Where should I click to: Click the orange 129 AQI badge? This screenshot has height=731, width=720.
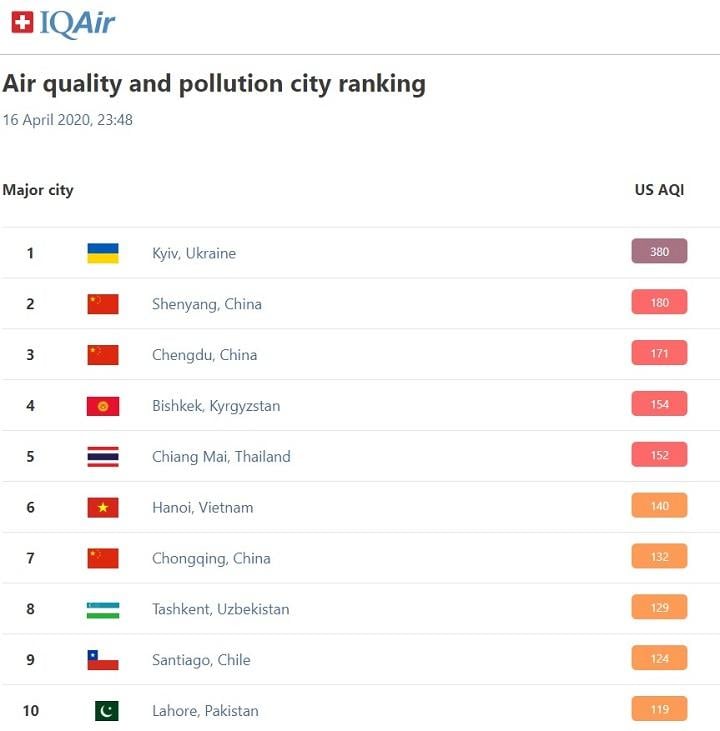click(x=659, y=607)
